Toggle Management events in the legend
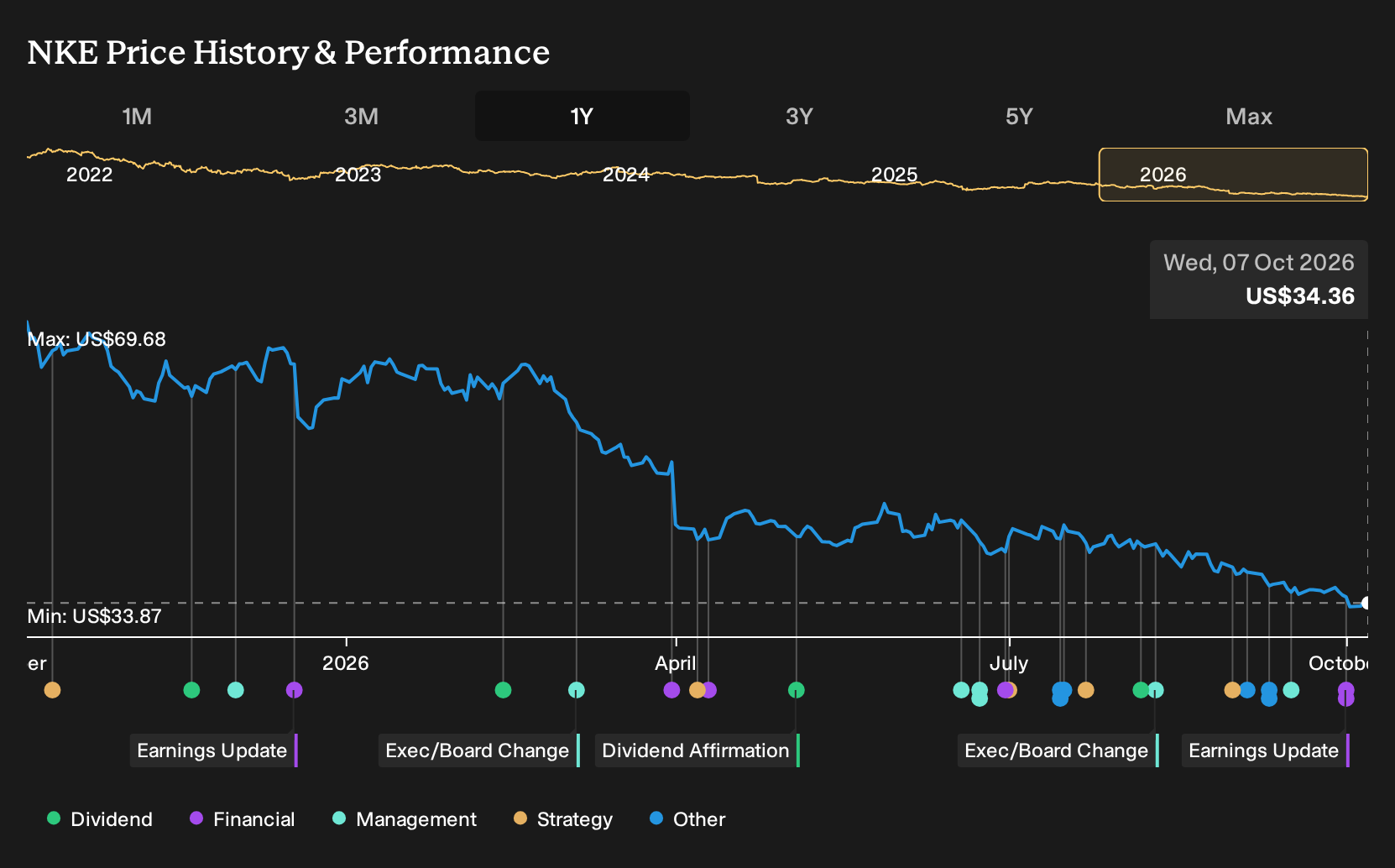The height and width of the screenshot is (868, 1395). pyautogui.click(x=404, y=819)
